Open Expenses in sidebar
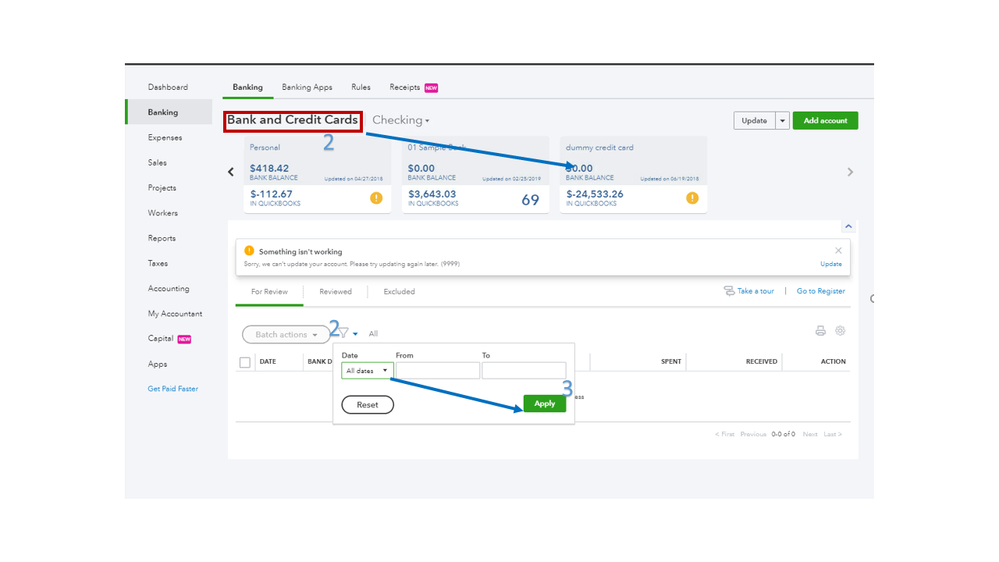The image size is (999, 562). coord(165,138)
